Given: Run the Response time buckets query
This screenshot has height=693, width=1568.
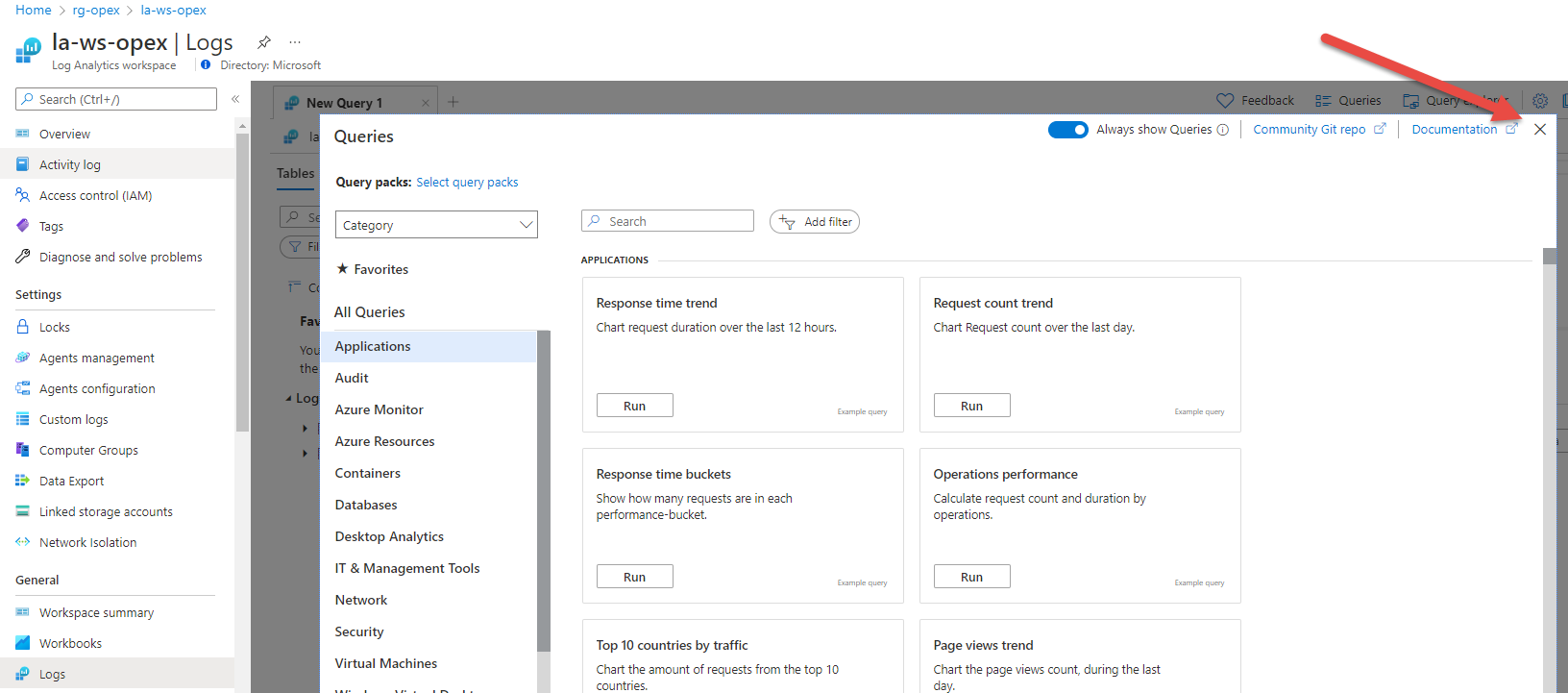Looking at the screenshot, I should [x=634, y=577].
